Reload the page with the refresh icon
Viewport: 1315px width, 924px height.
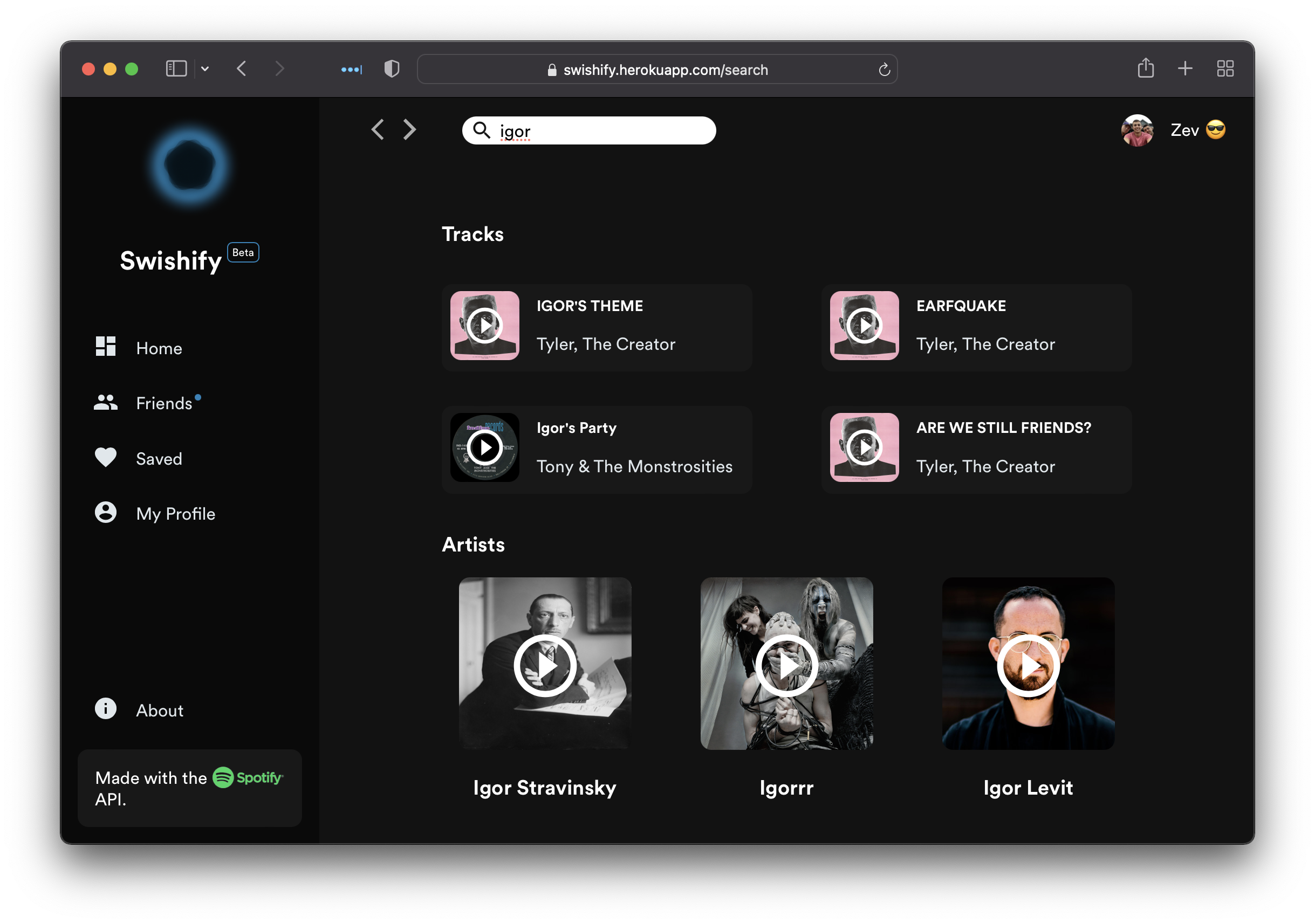(x=884, y=68)
